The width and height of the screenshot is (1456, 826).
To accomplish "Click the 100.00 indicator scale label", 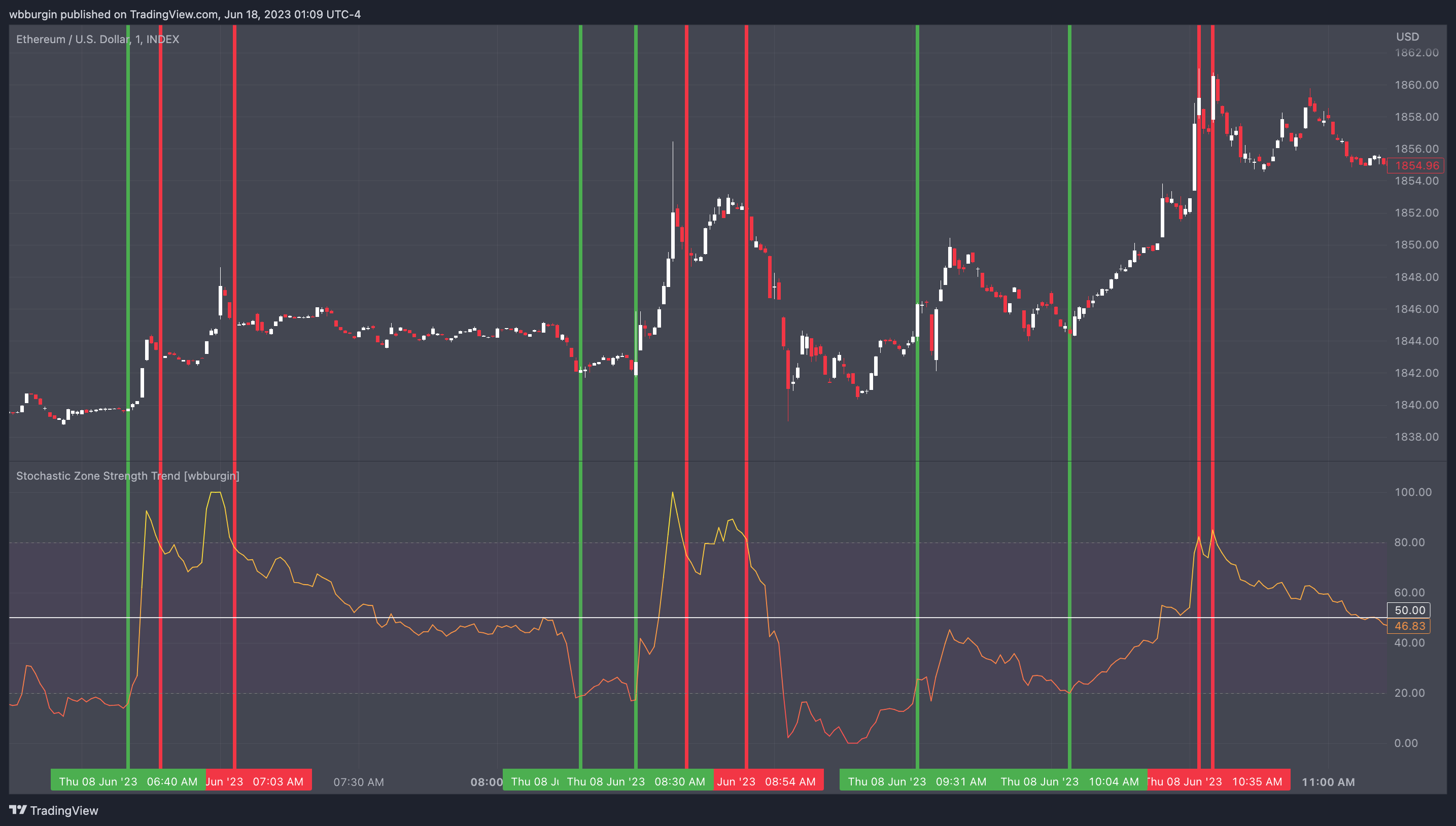I will click(1413, 492).
